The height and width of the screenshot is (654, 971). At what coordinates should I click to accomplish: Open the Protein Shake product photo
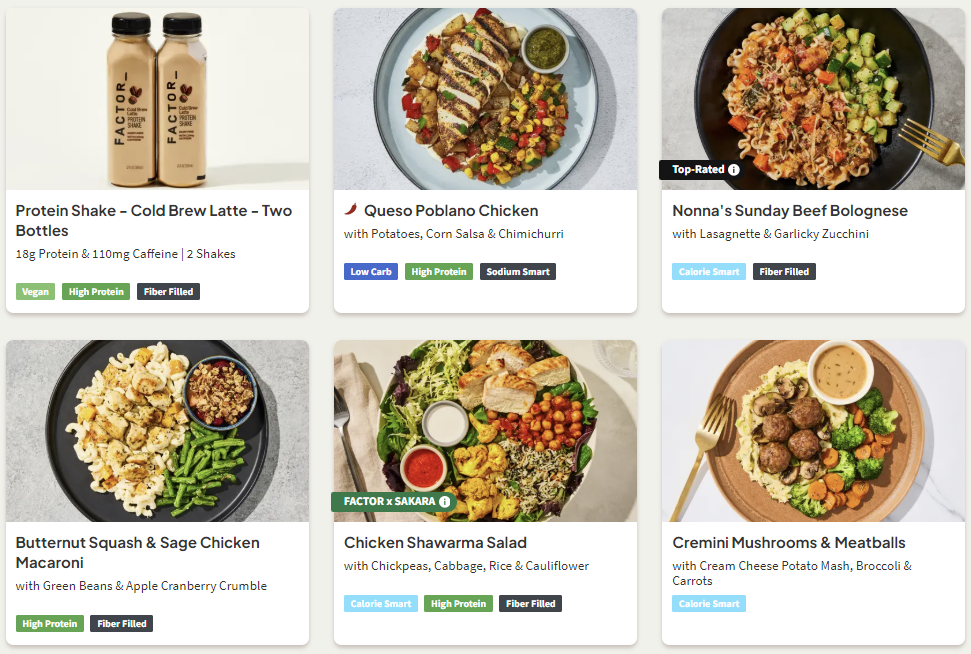point(157,98)
